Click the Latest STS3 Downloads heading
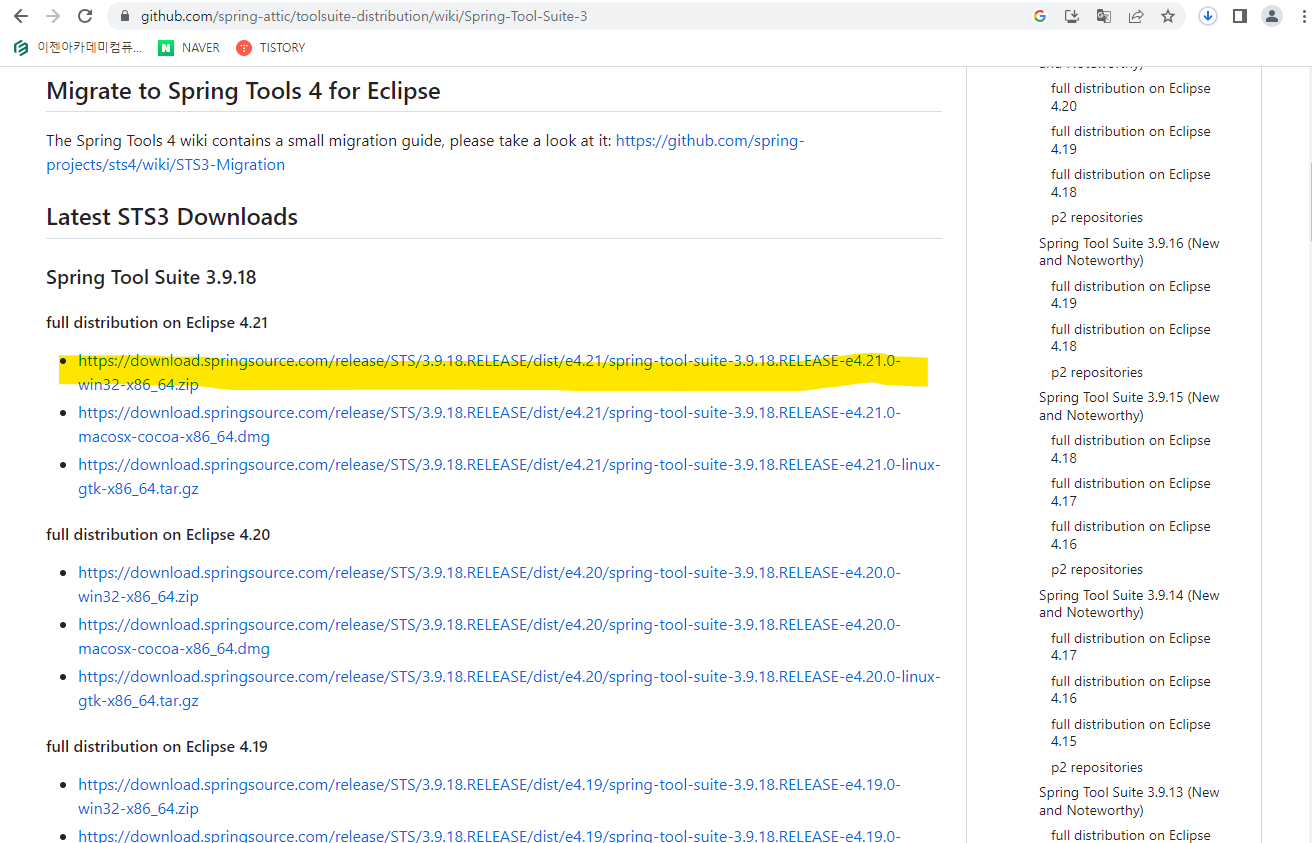 [172, 217]
